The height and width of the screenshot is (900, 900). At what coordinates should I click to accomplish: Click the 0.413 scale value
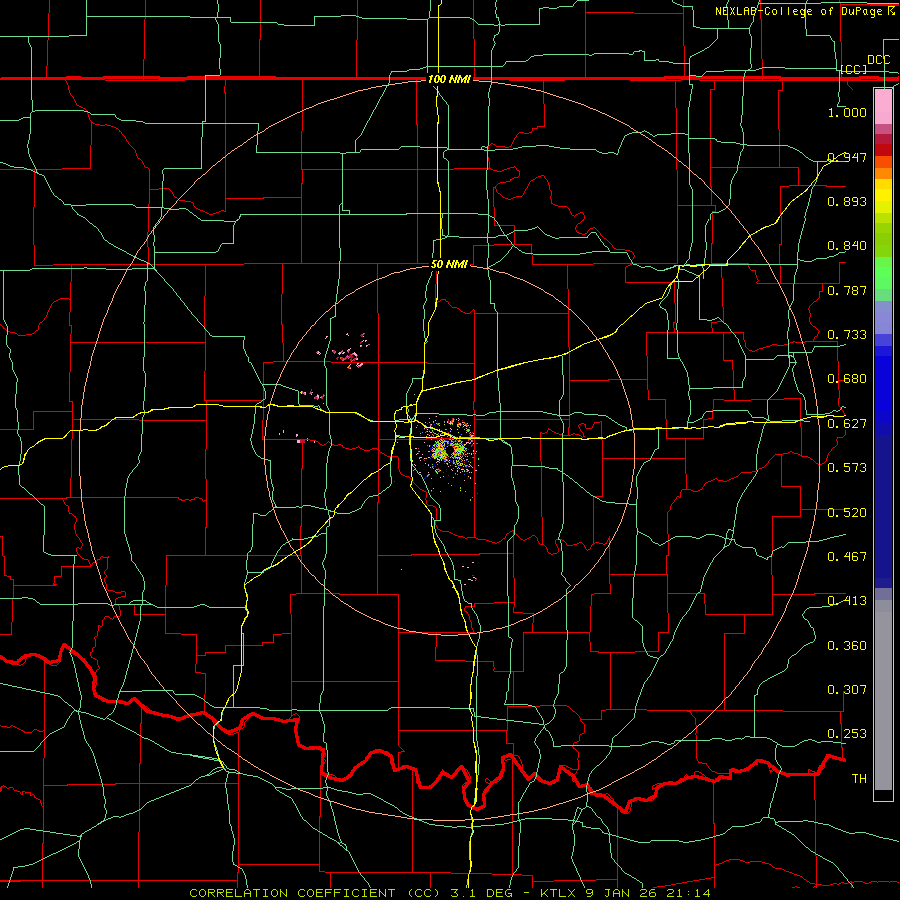pyautogui.click(x=847, y=601)
